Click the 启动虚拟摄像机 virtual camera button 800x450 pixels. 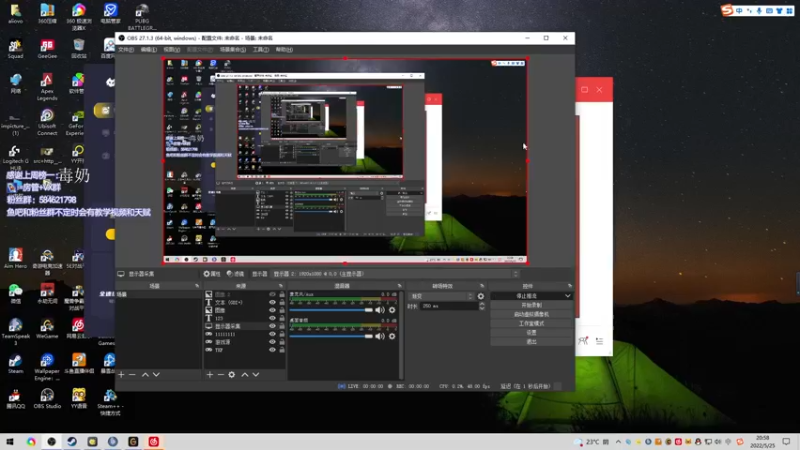(531, 314)
